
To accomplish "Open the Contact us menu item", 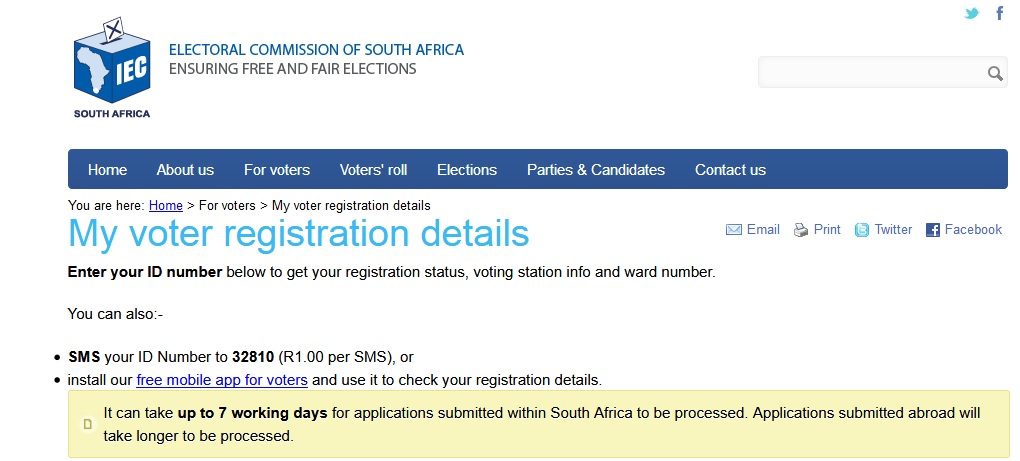I will point(730,170).
